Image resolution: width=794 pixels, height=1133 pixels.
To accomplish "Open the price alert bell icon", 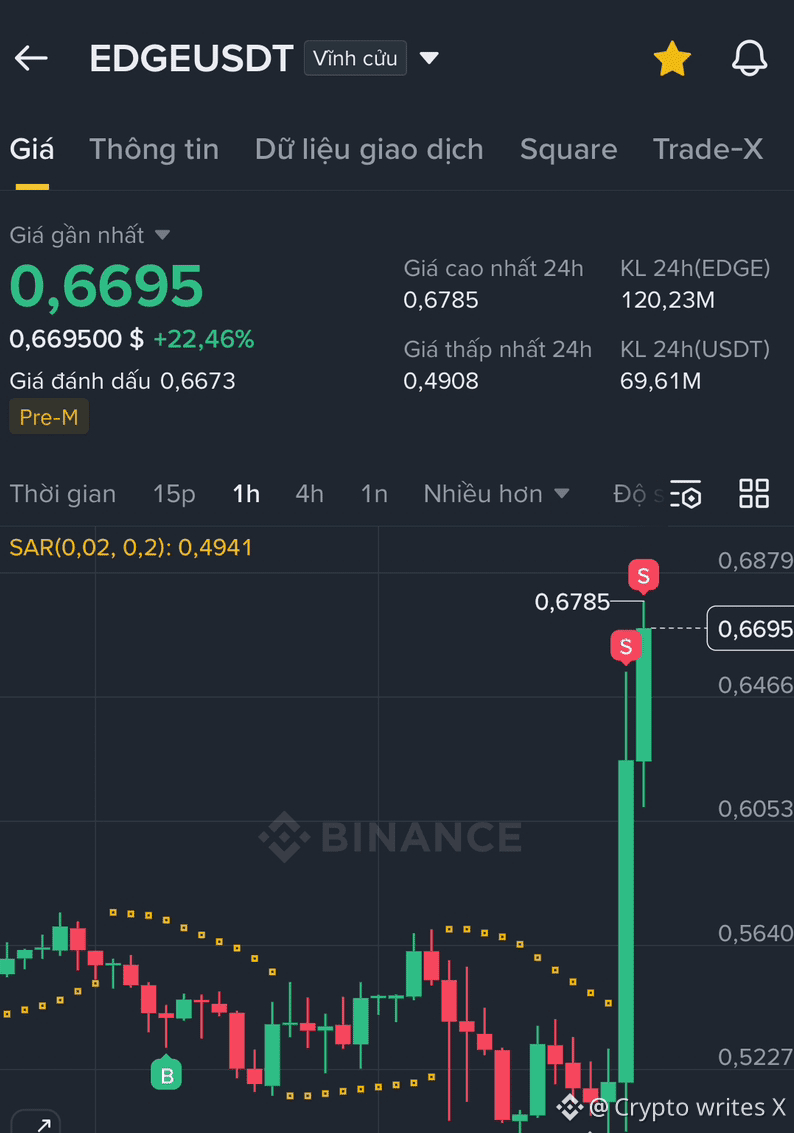I will click(749, 58).
